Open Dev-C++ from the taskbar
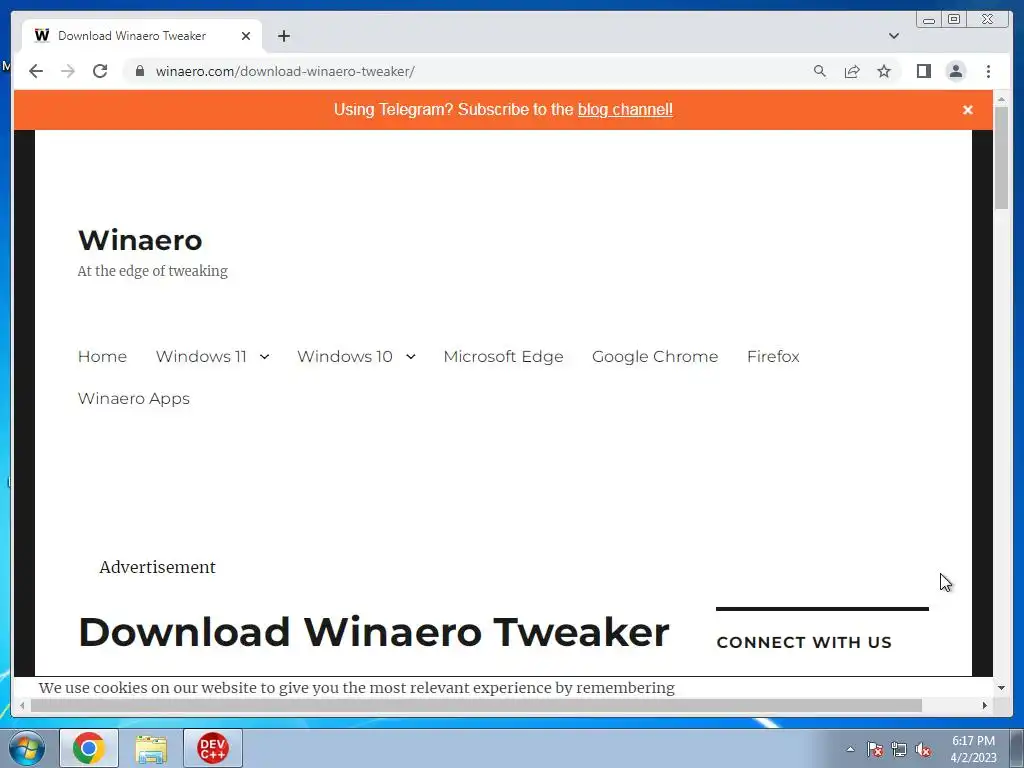The image size is (1024, 768). (213, 748)
